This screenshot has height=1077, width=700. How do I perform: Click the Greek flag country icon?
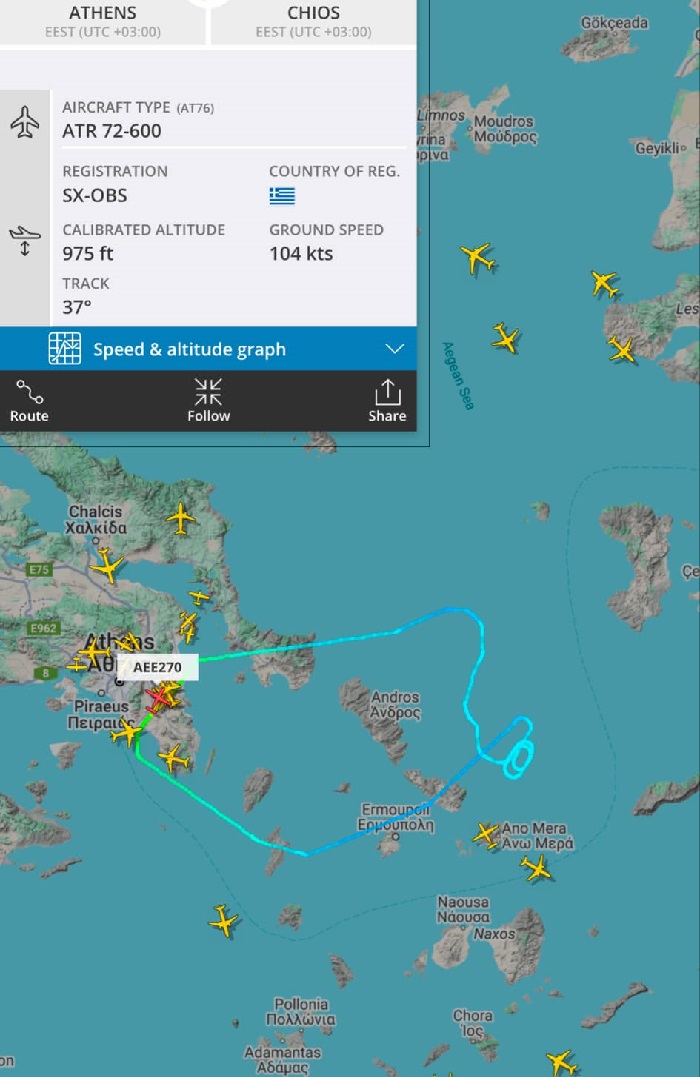[282, 196]
